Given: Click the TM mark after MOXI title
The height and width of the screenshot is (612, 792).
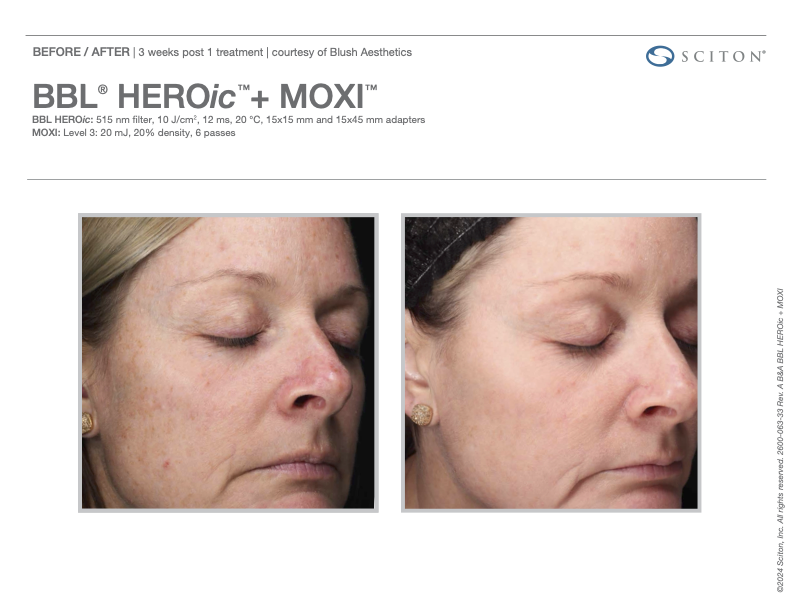Looking at the screenshot, I should pyautogui.click(x=371, y=88).
